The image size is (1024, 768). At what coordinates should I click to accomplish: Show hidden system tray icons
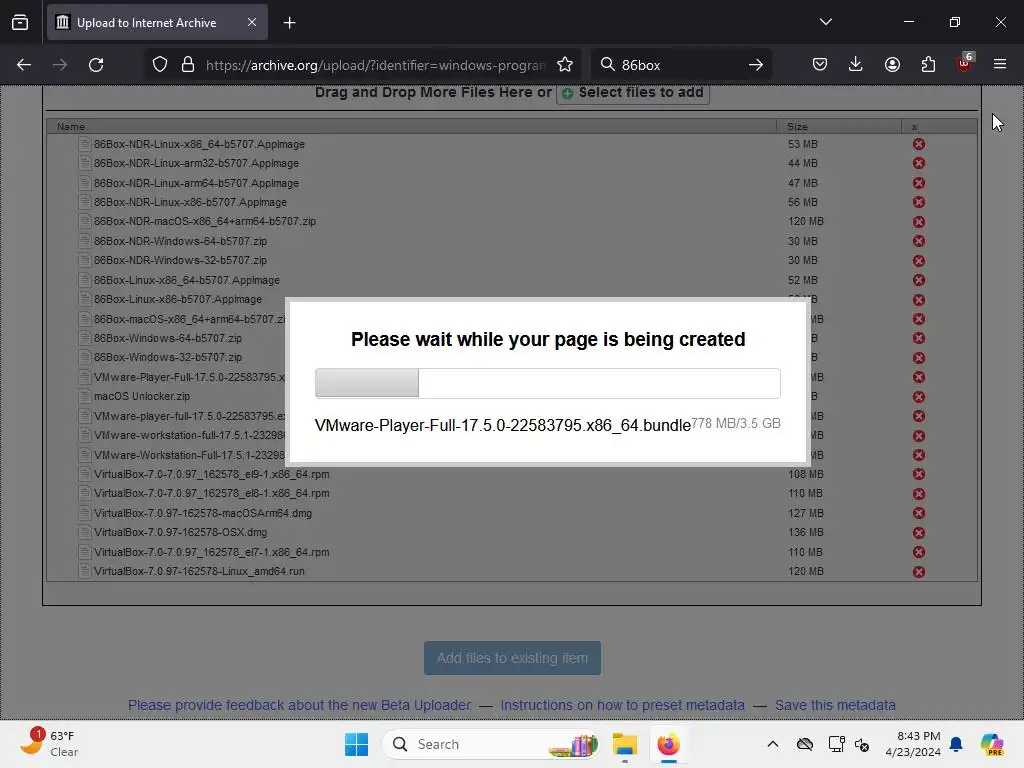[773, 744]
